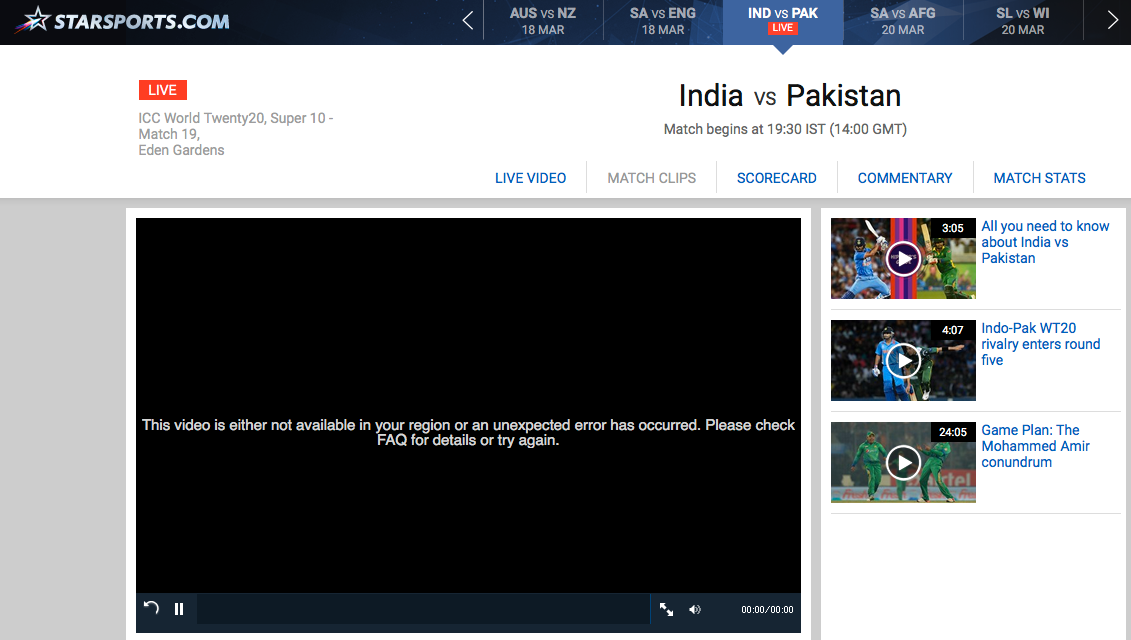Click the red LIVE badge above match details
The width and height of the screenshot is (1131, 640).
162,90
